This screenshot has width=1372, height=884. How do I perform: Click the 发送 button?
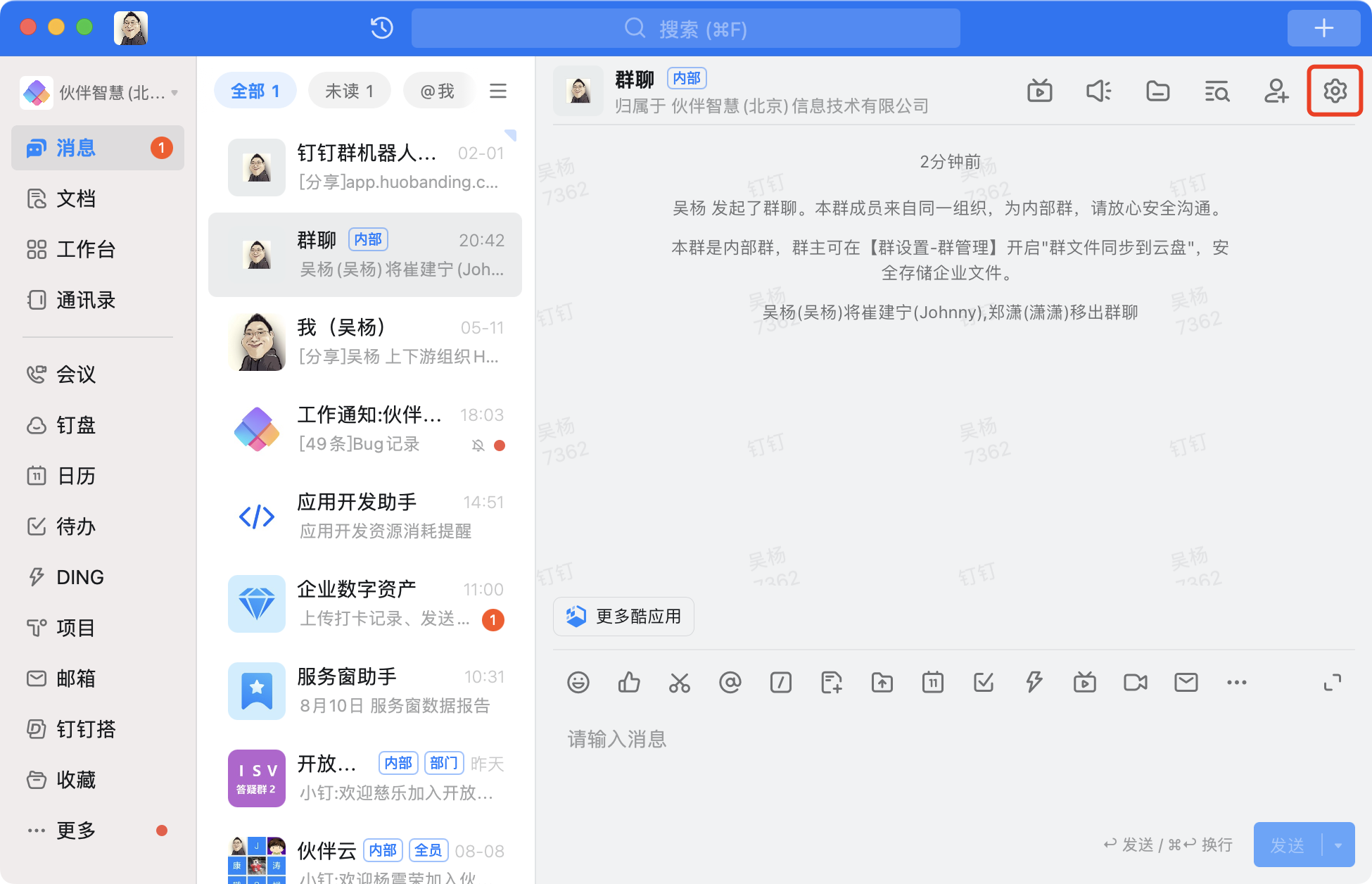coord(1288,845)
